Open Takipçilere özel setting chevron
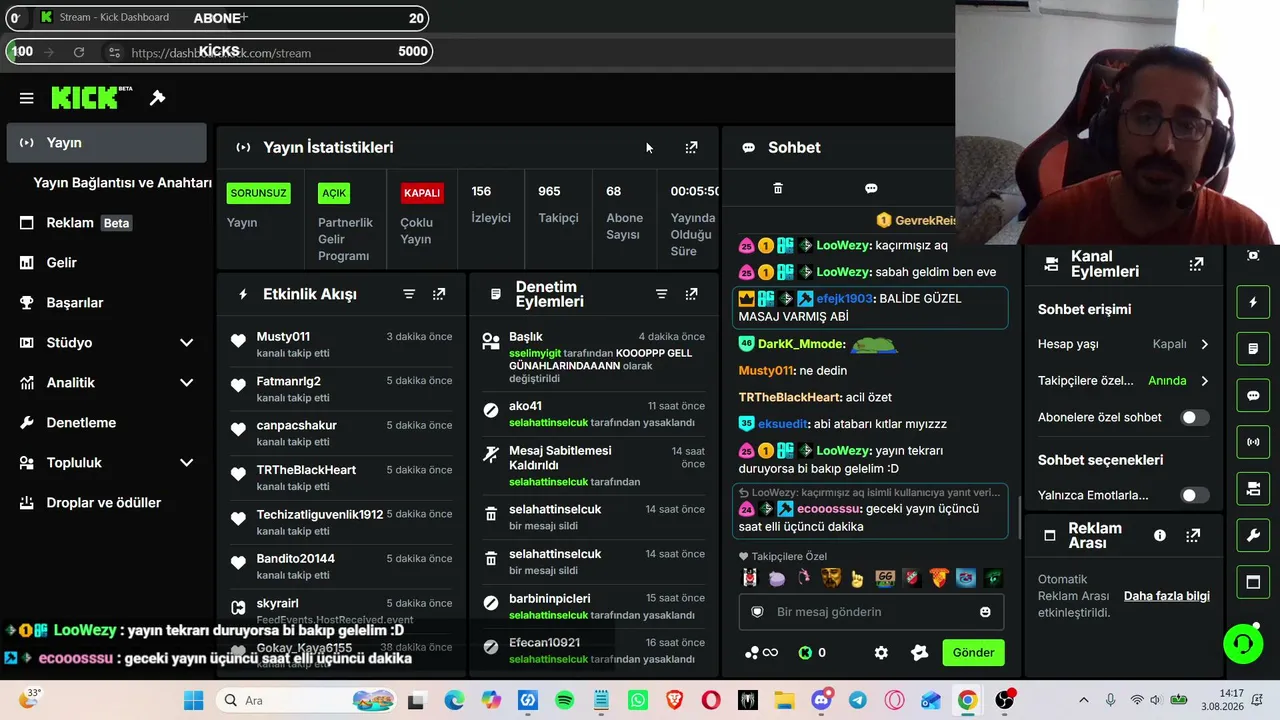1280x720 pixels. coord(1204,381)
